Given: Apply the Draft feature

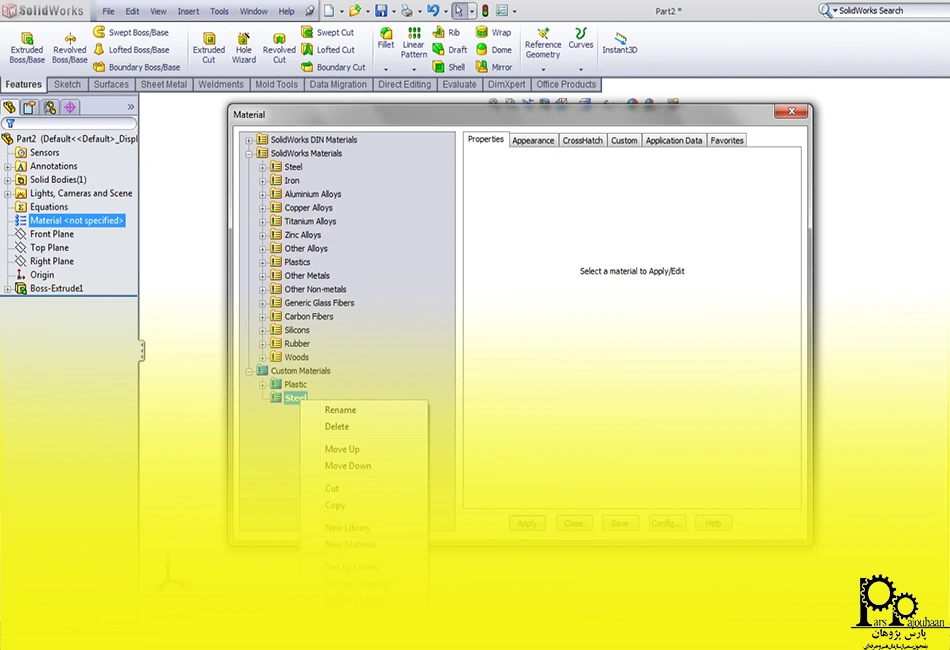Looking at the screenshot, I should click(x=450, y=50).
